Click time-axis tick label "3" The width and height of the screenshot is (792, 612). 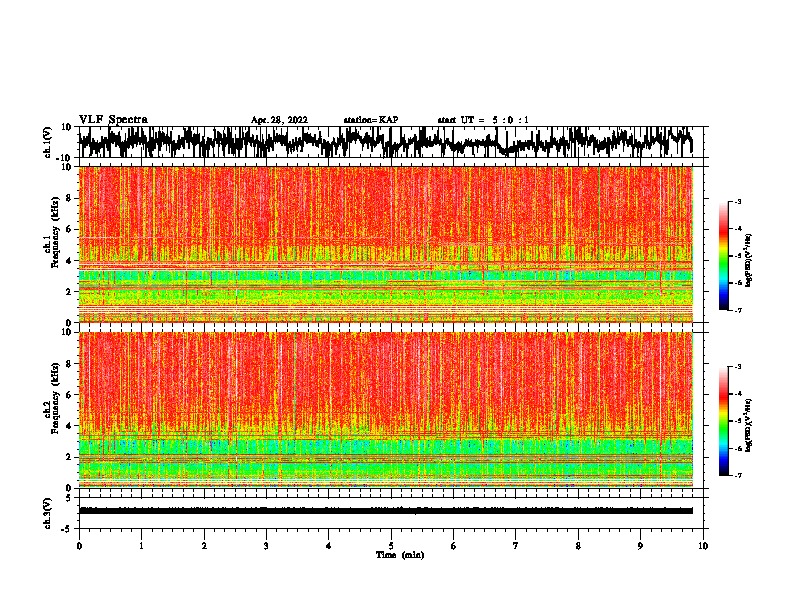pyautogui.click(x=266, y=546)
